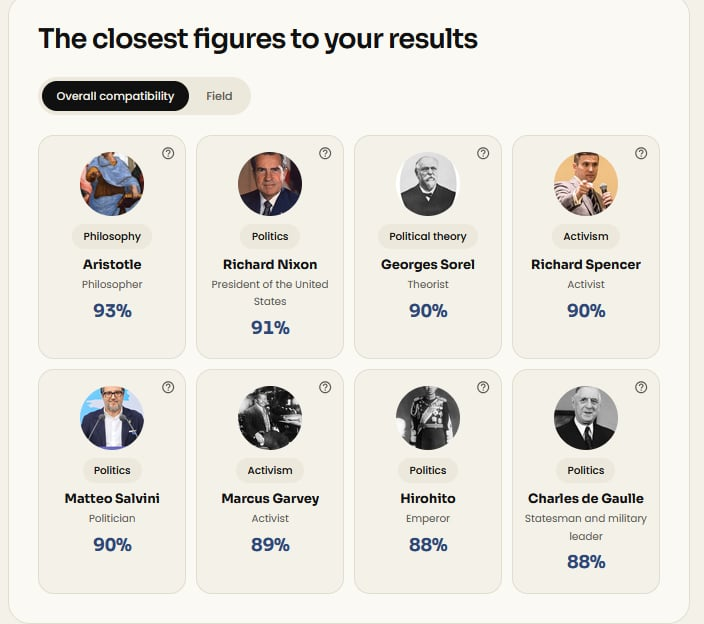Open the question mark on Charles de Gaulle's card
Image resolution: width=704 pixels, height=624 pixels.
coord(641,387)
